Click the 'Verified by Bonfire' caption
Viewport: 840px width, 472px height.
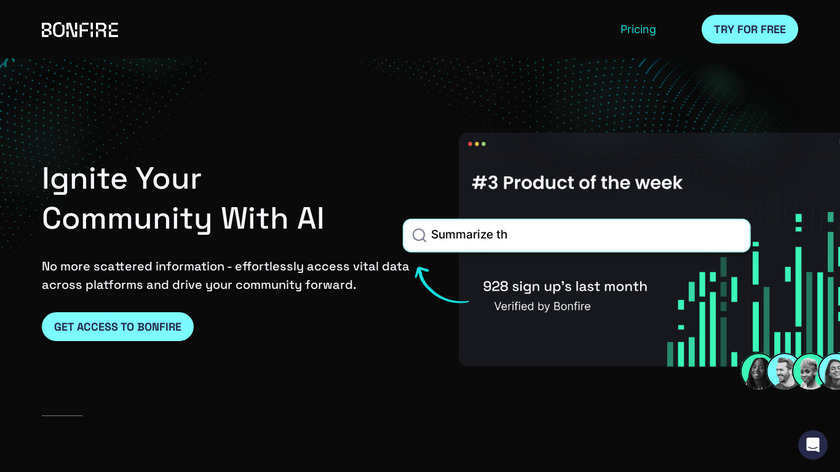pyautogui.click(x=542, y=306)
